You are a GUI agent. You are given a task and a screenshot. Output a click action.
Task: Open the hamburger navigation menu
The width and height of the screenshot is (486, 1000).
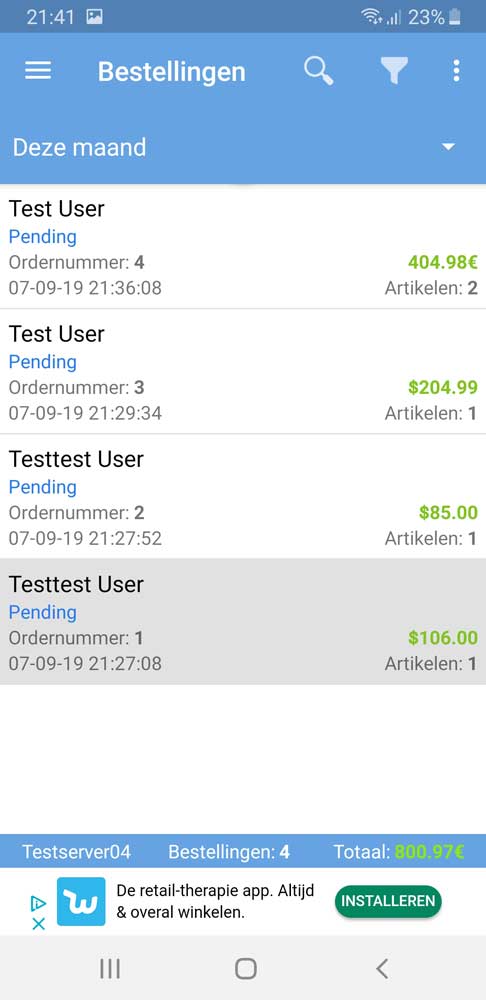click(x=38, y=71)
